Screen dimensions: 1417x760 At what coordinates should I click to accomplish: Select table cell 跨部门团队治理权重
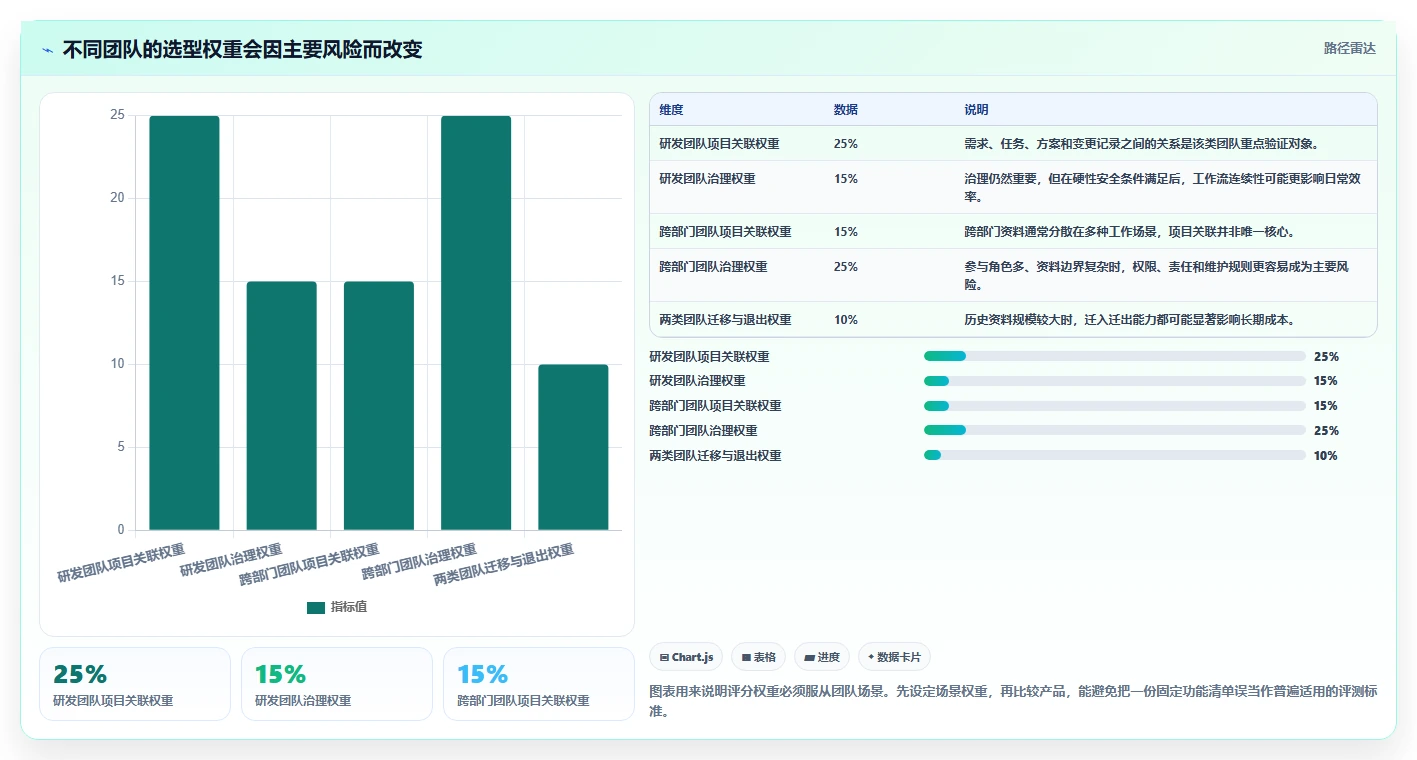pos(713,267)
